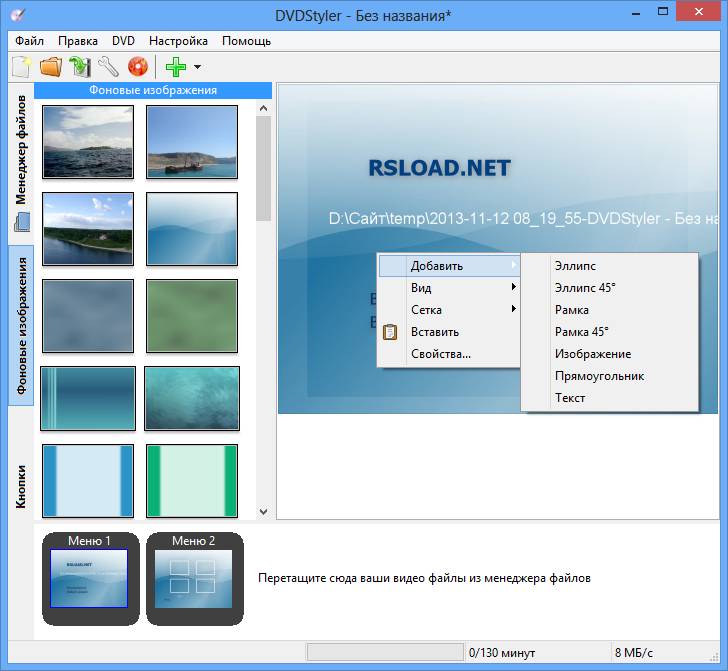Open the DVD menu
Viewport: 728px width, 671px height.
[123, 41]
